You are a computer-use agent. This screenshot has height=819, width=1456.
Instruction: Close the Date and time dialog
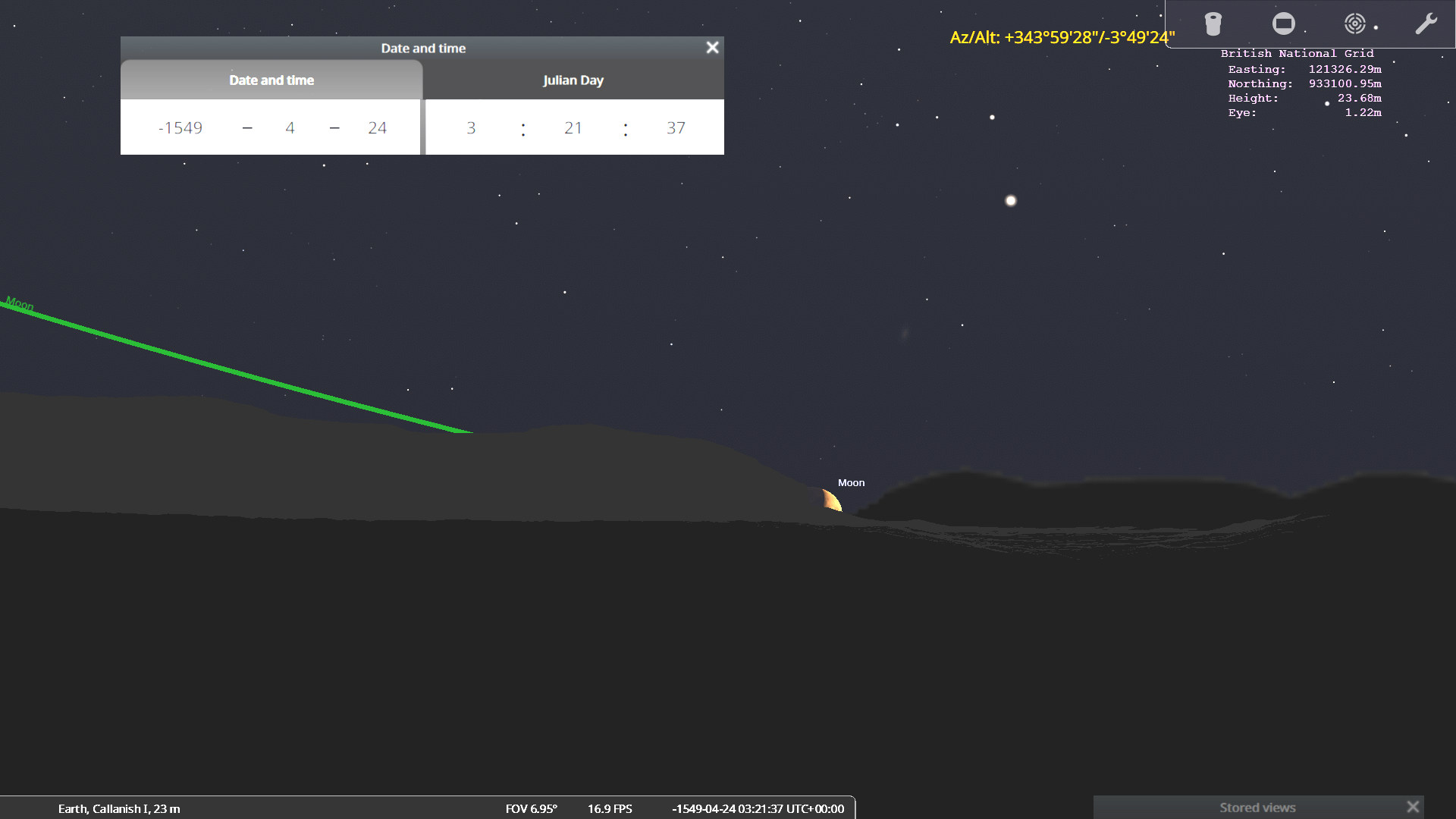[712, 48]
